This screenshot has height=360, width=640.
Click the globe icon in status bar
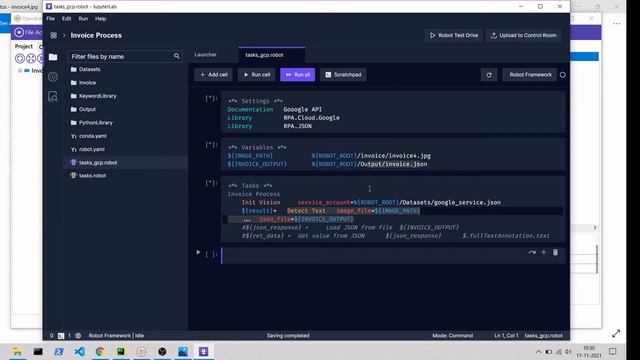(78, 336)
